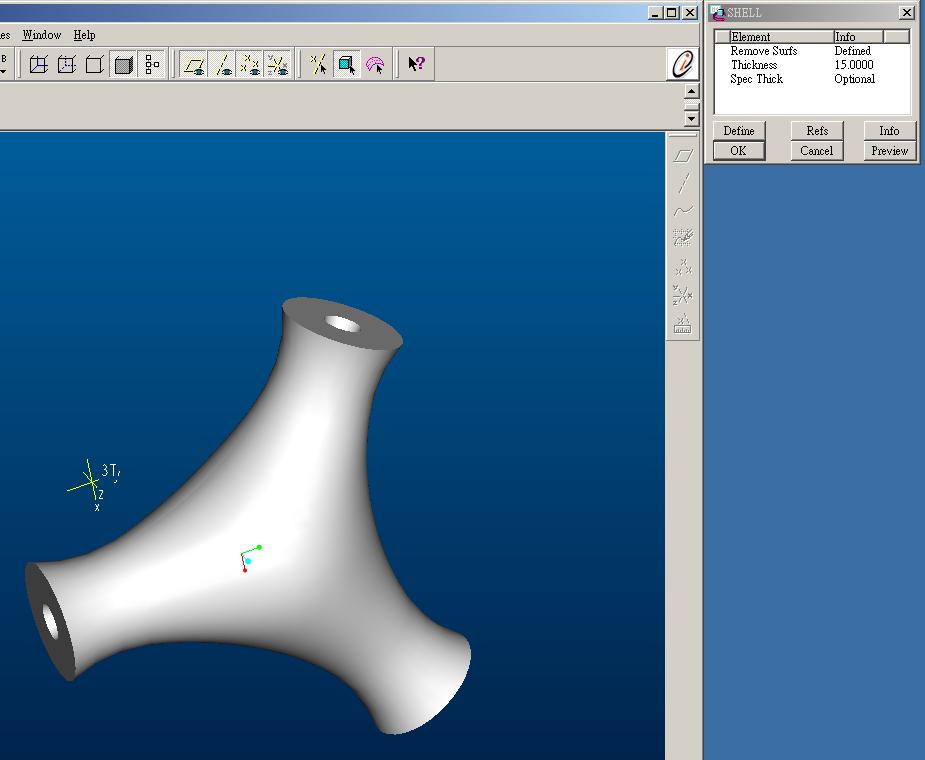
Task: Click Preview in SHELL dialog
Action: (890, 150)
